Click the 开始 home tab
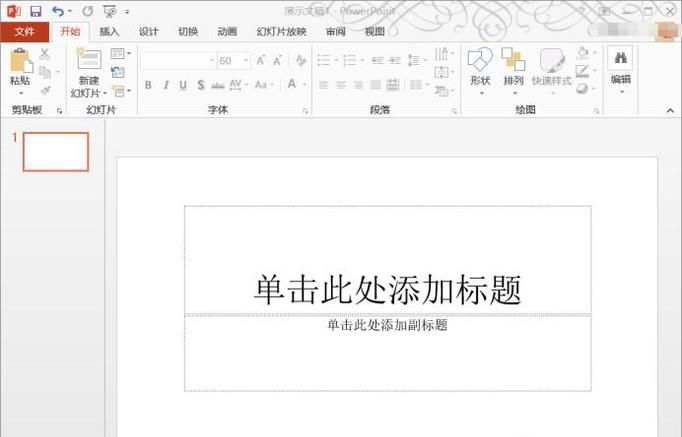682x437 pixels. (x=70, y=31)
